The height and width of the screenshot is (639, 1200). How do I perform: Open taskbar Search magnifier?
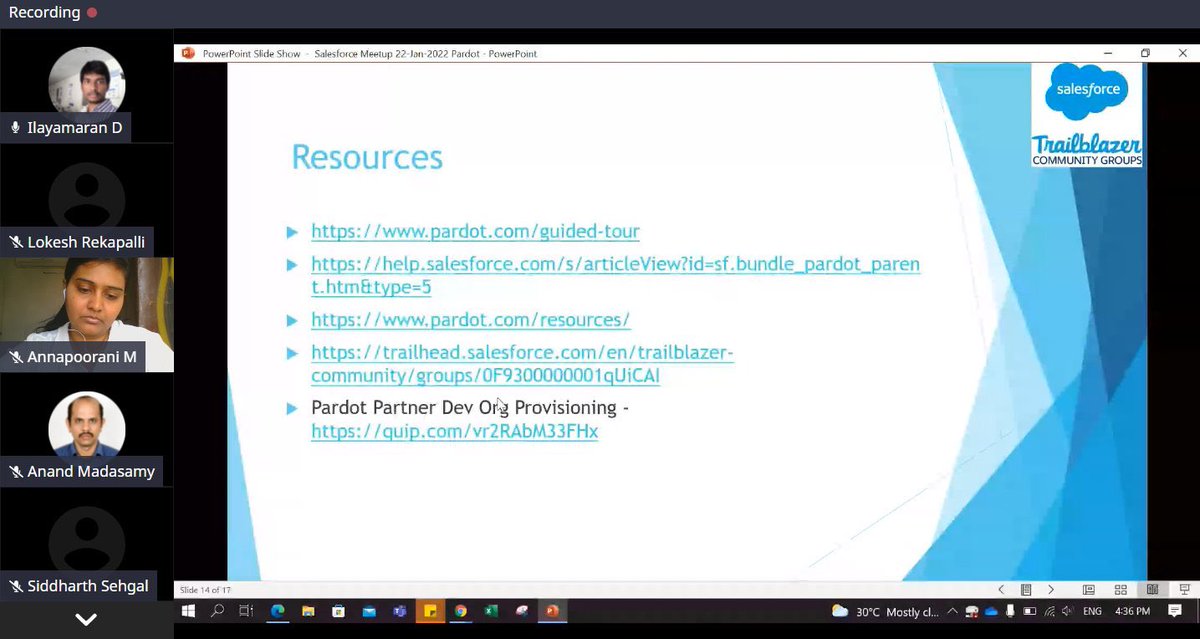[x=217, y=611]
